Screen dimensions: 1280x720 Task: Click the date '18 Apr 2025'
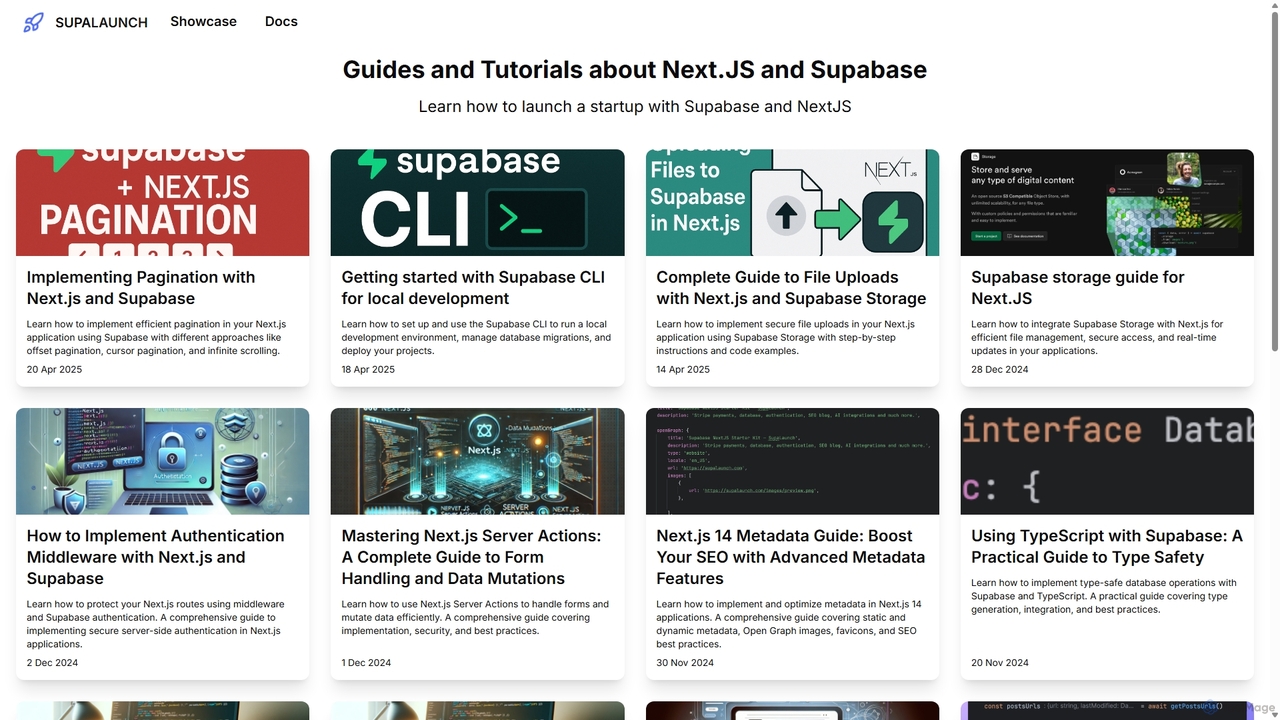point(368,370)
